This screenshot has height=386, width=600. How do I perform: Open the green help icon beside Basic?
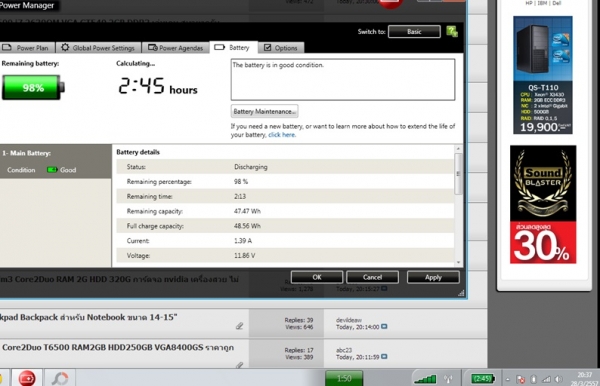(x=452, y=31)
